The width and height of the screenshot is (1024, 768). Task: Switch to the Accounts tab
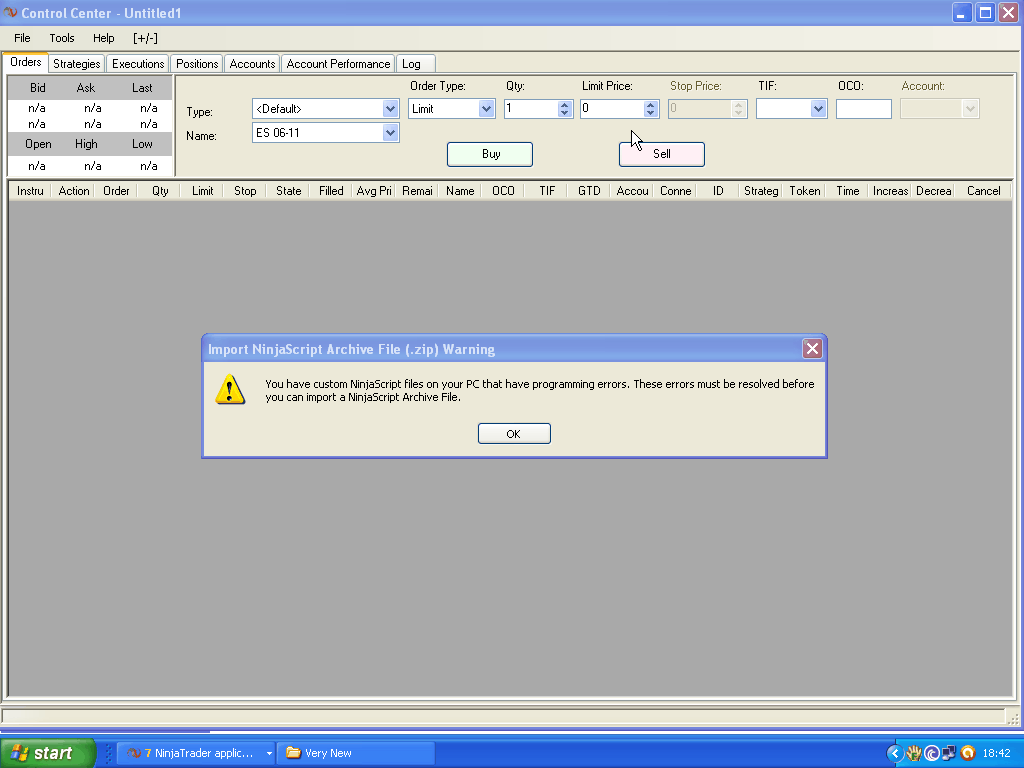[x=252, y=63]
